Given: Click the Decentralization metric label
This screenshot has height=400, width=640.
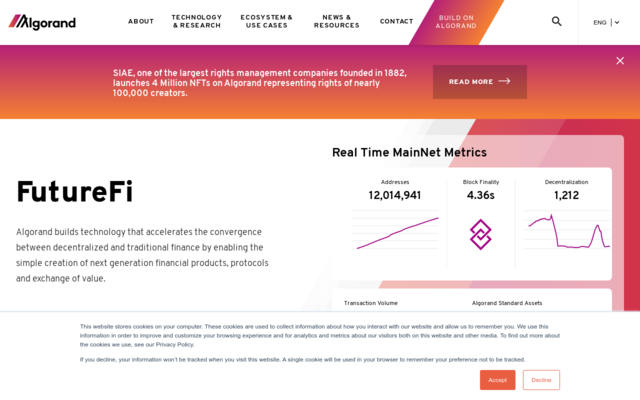Looking at the screenshot, I should [x=566, y=182].
